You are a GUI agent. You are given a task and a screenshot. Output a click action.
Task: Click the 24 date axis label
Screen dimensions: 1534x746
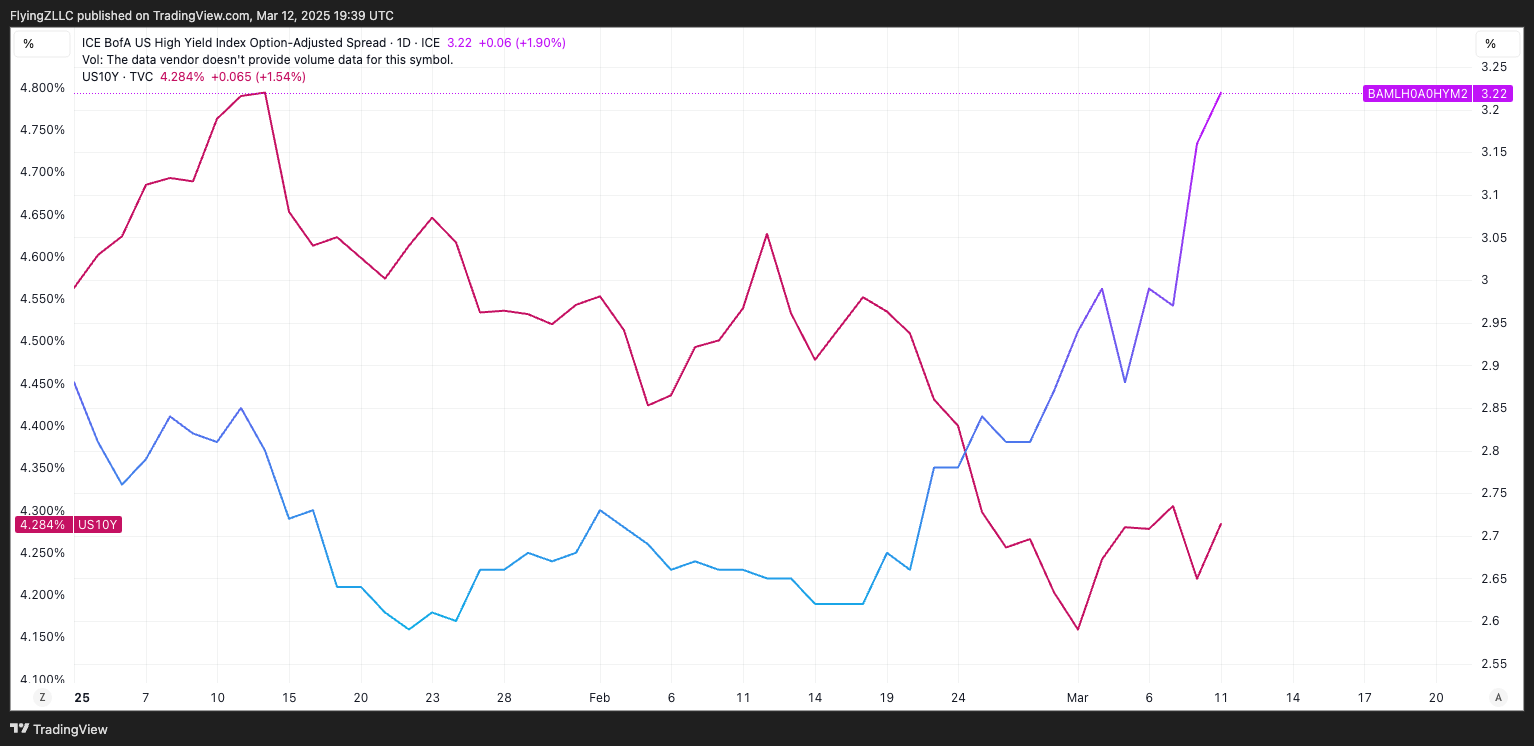pyautogui.click(x=958, y=697)
